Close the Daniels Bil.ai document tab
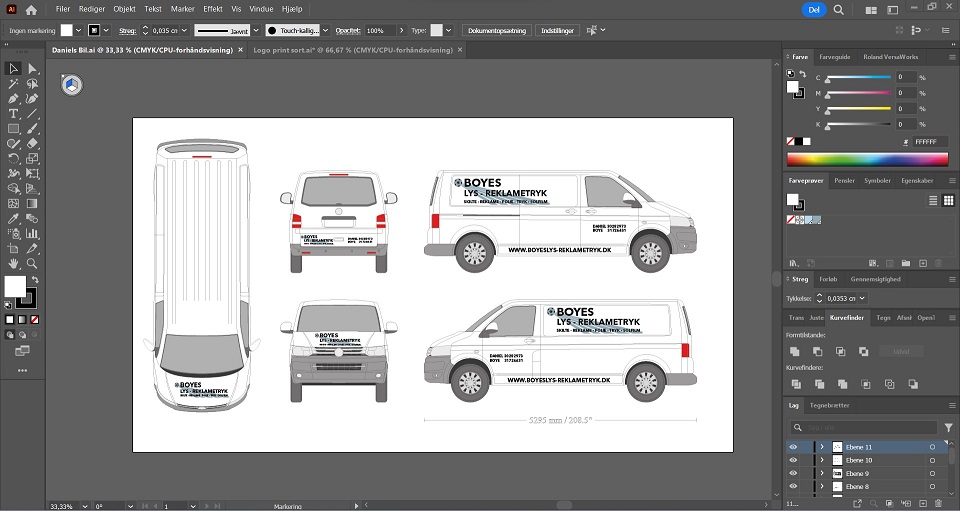 pyautogui.click(x=240, y=50)
